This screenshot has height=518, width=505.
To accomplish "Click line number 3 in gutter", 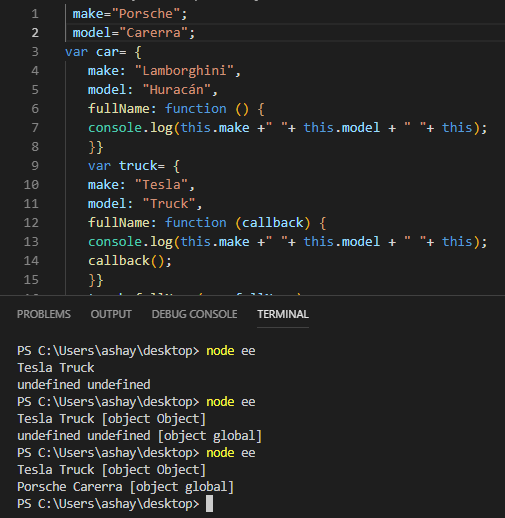I will 35,52.
